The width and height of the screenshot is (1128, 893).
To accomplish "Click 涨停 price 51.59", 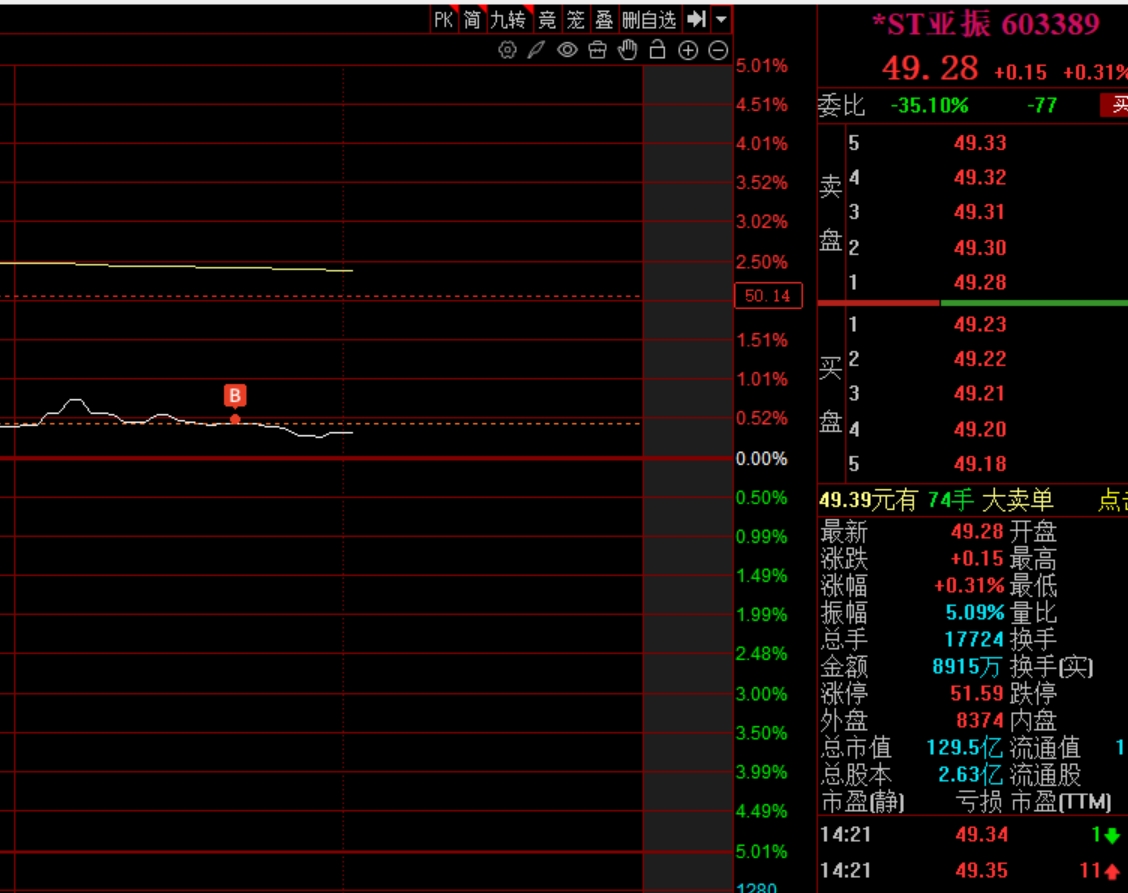I will pyautogui.click(x=976, y=693).
